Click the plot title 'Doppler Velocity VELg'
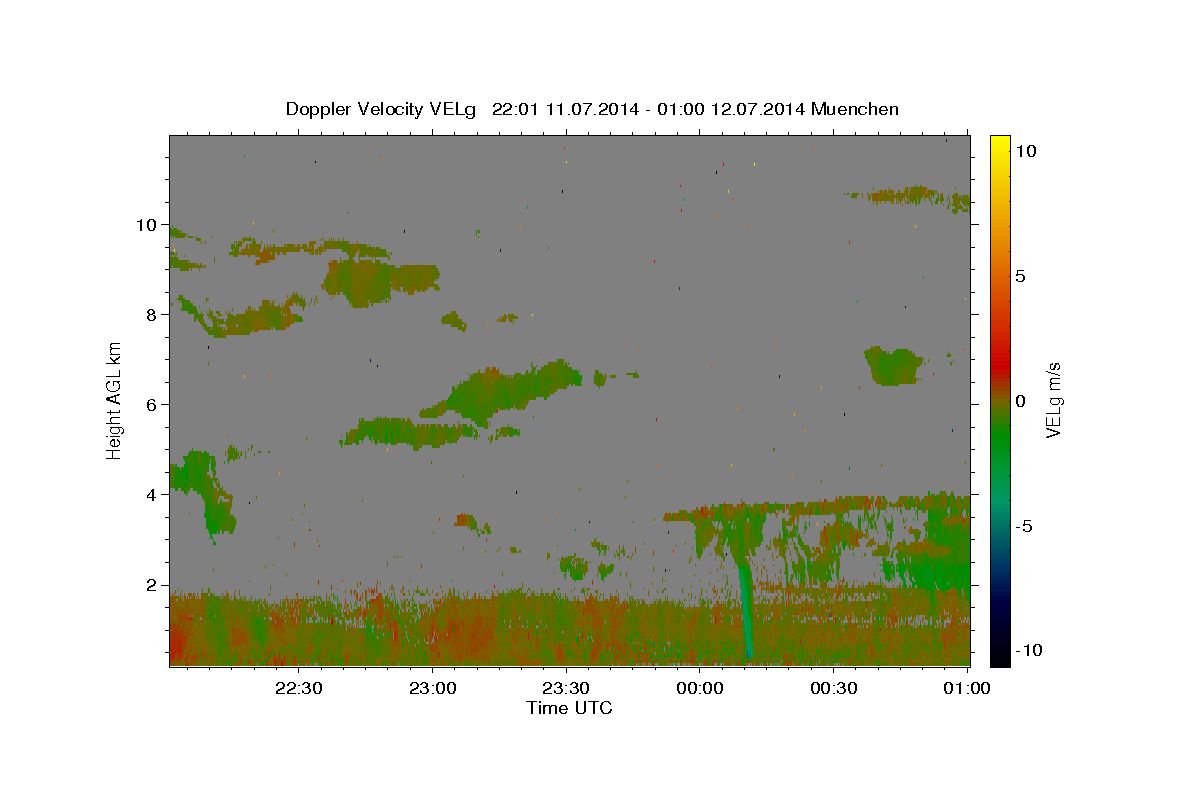 (x=381, y=109)
